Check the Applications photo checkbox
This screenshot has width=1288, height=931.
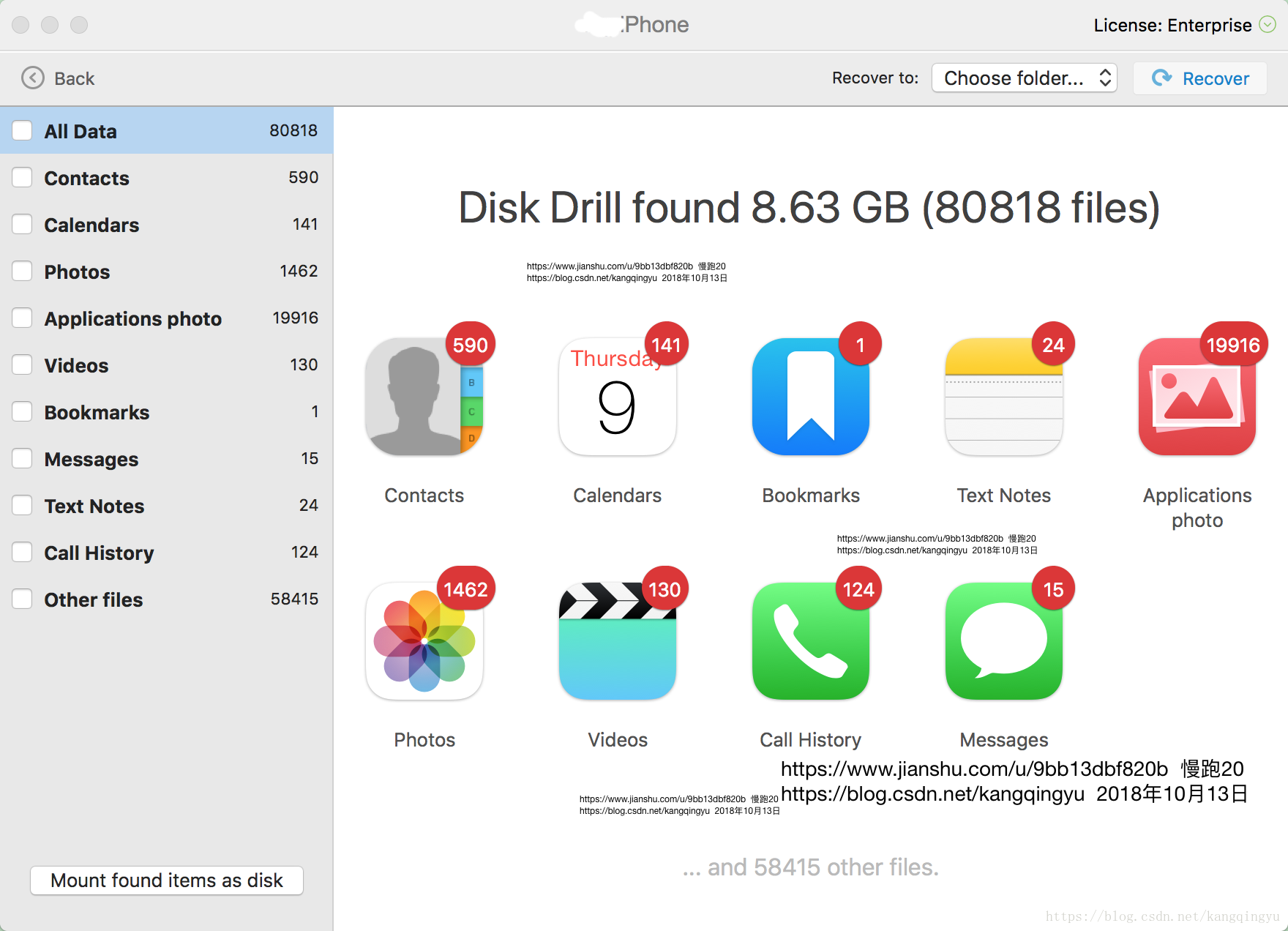[x=22, y=318]
